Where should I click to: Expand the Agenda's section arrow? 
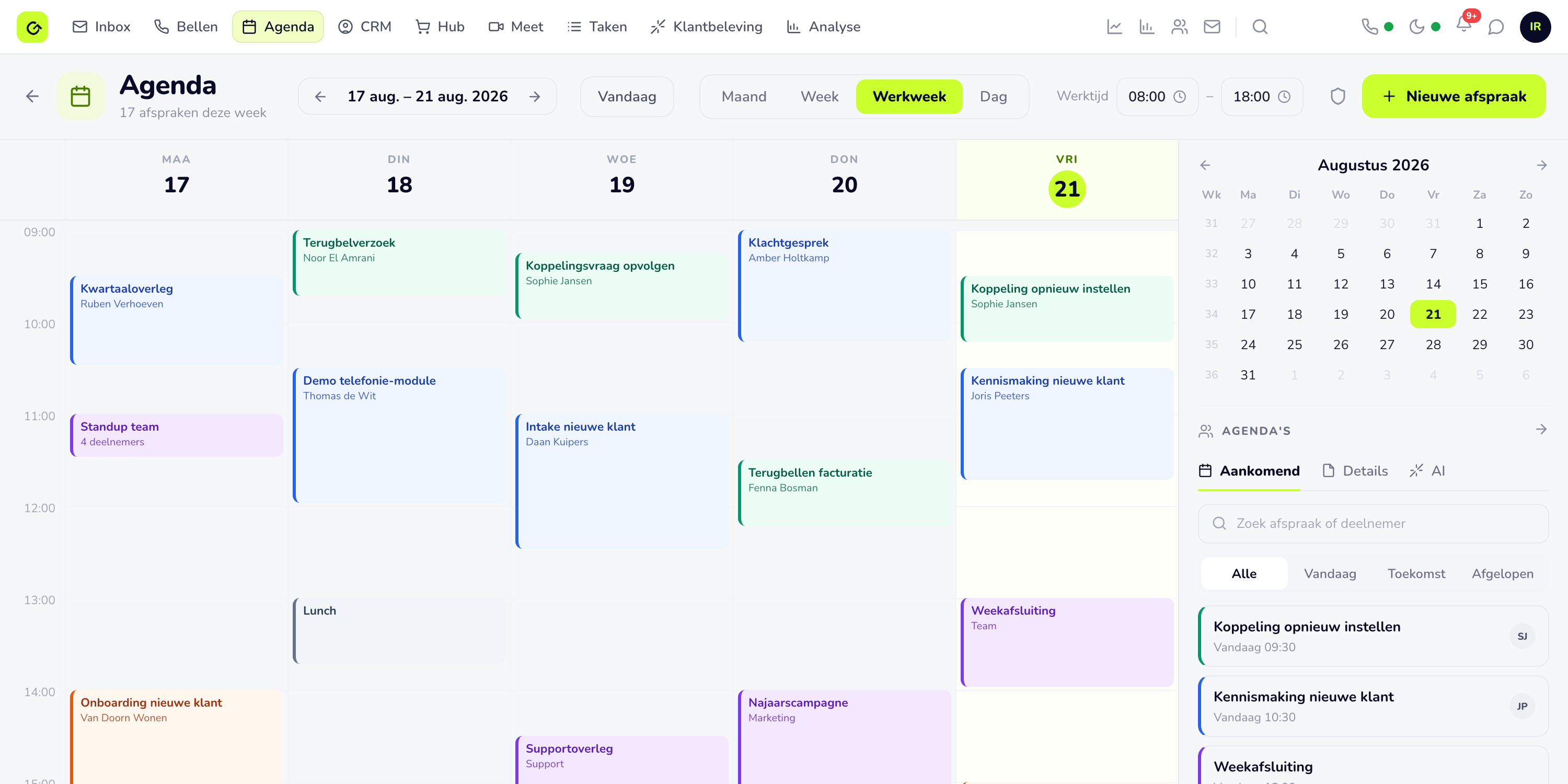point(1541,430)
